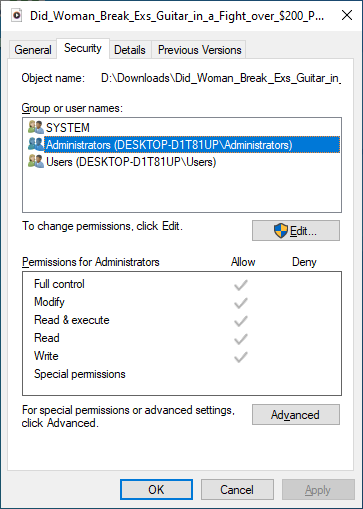Go to the Previous Versions tab
Image resolution: width=363 pixels, height=509 pixels.
coord(199,50)
